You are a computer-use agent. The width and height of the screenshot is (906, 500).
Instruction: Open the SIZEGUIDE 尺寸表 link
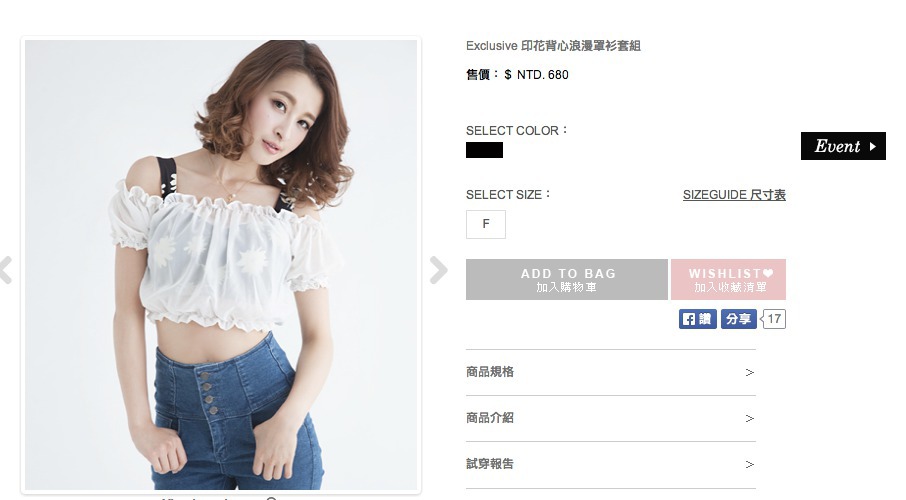pos(734,195)
